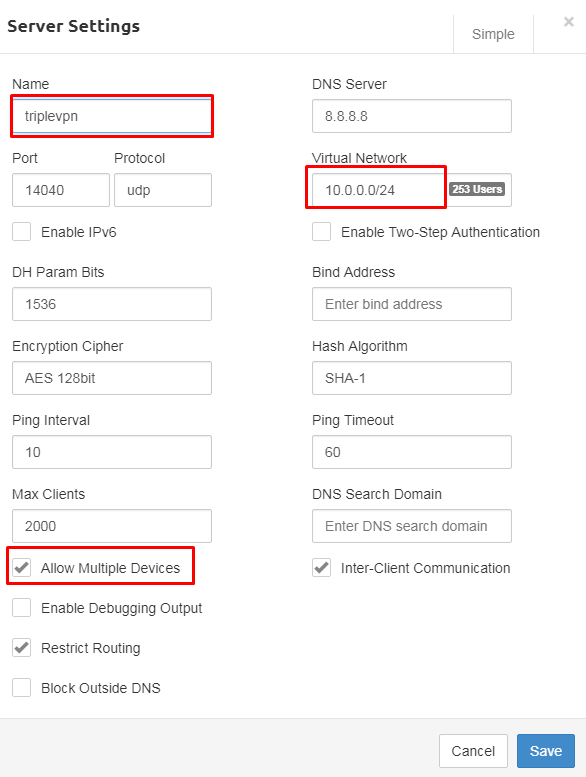The image size is (586, 777).
Task: Open the DH Param Bits dropdown
Action: (112, 304)
